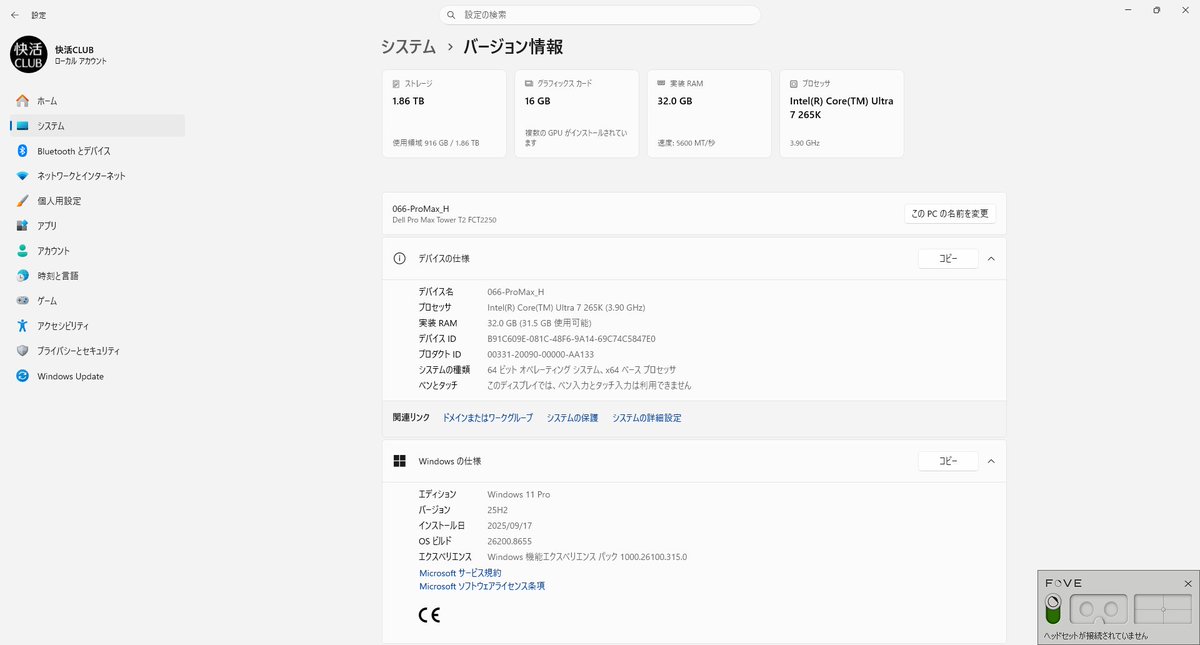Select OS build 26200.8655 value
Image resolution: width=1200 pixels, height=645 pixels.
click(510, 541)
